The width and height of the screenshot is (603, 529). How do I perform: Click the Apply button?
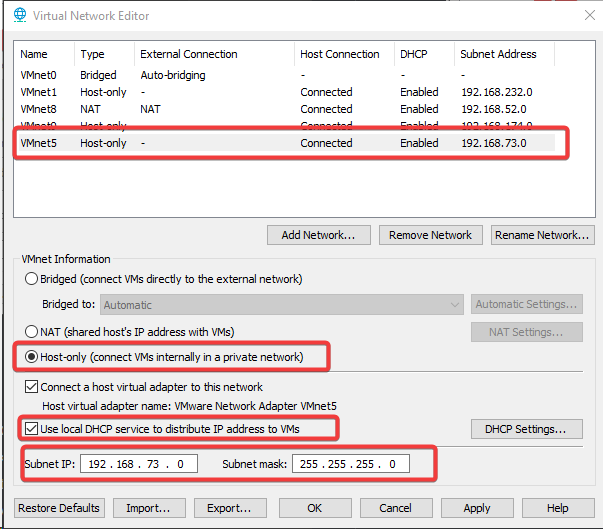point(477,508)
